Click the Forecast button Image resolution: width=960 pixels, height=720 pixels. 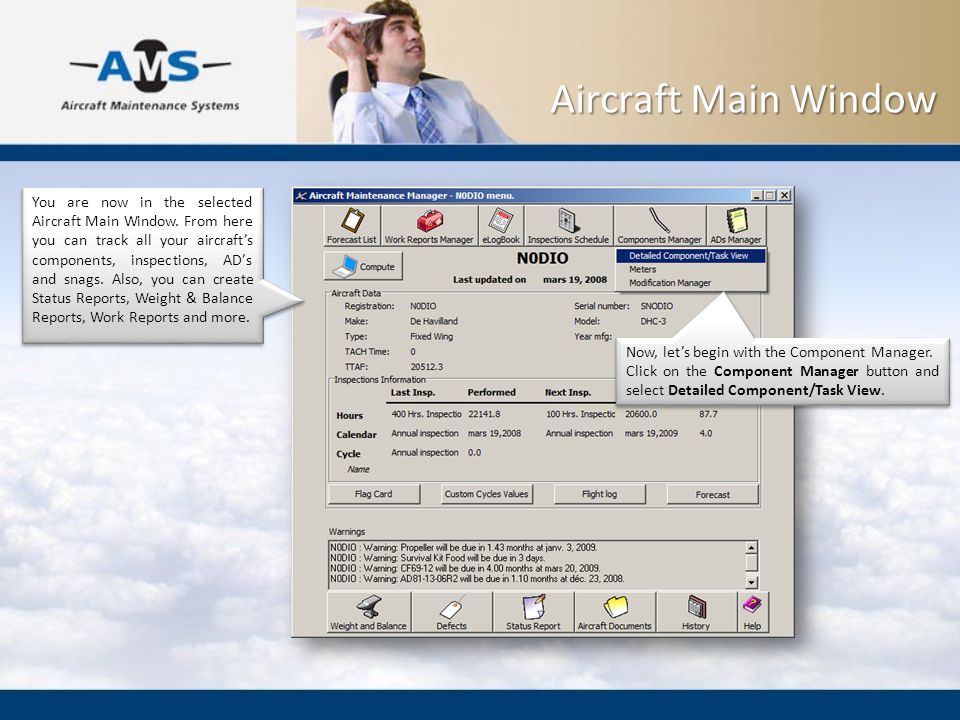pyautogui.click(x=713, y=495)
